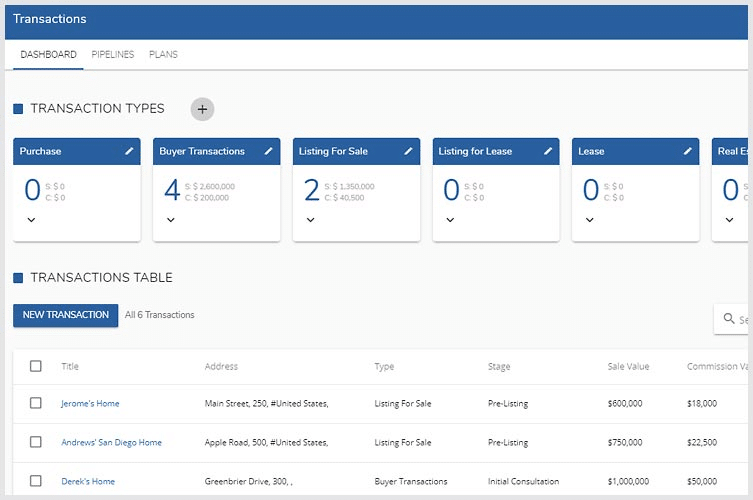753x500 pixels.
Task: Check the box for Jerome's Home
Action: pos(36,403)
